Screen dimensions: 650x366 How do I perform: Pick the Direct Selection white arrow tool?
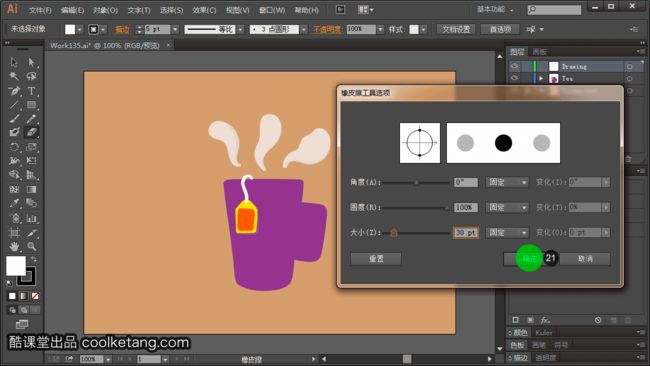pos(31,62)
